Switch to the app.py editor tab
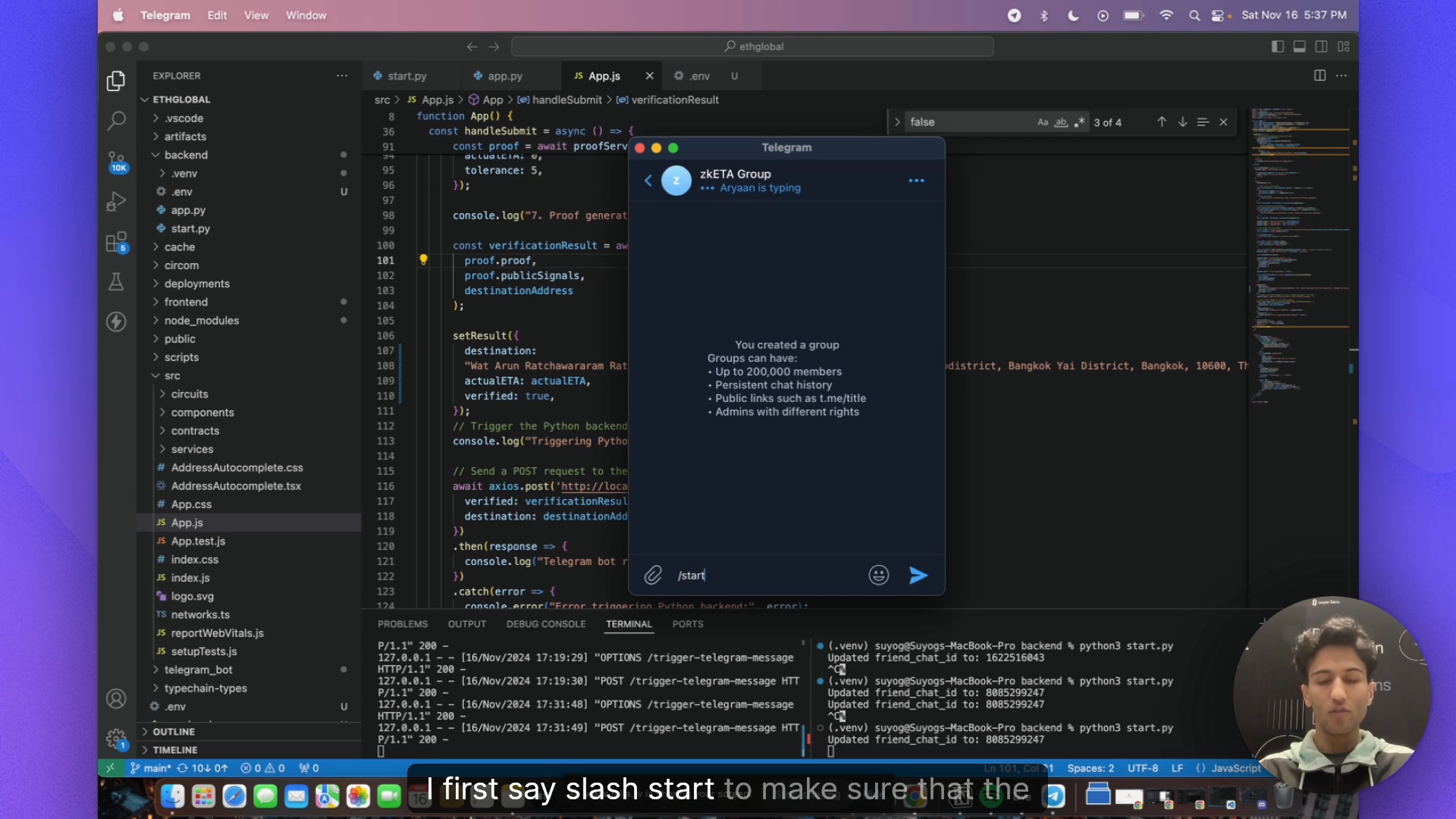 [x=505, y=76]
